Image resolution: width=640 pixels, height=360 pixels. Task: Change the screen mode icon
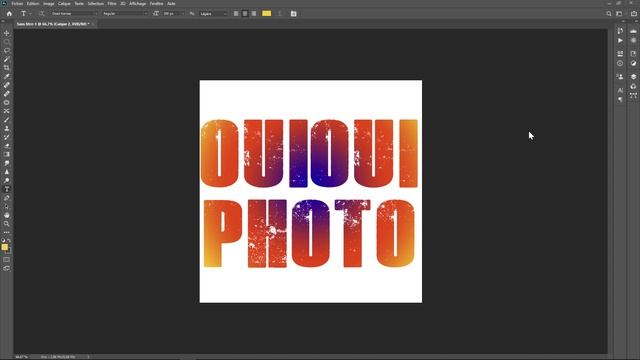pos(7,268)
